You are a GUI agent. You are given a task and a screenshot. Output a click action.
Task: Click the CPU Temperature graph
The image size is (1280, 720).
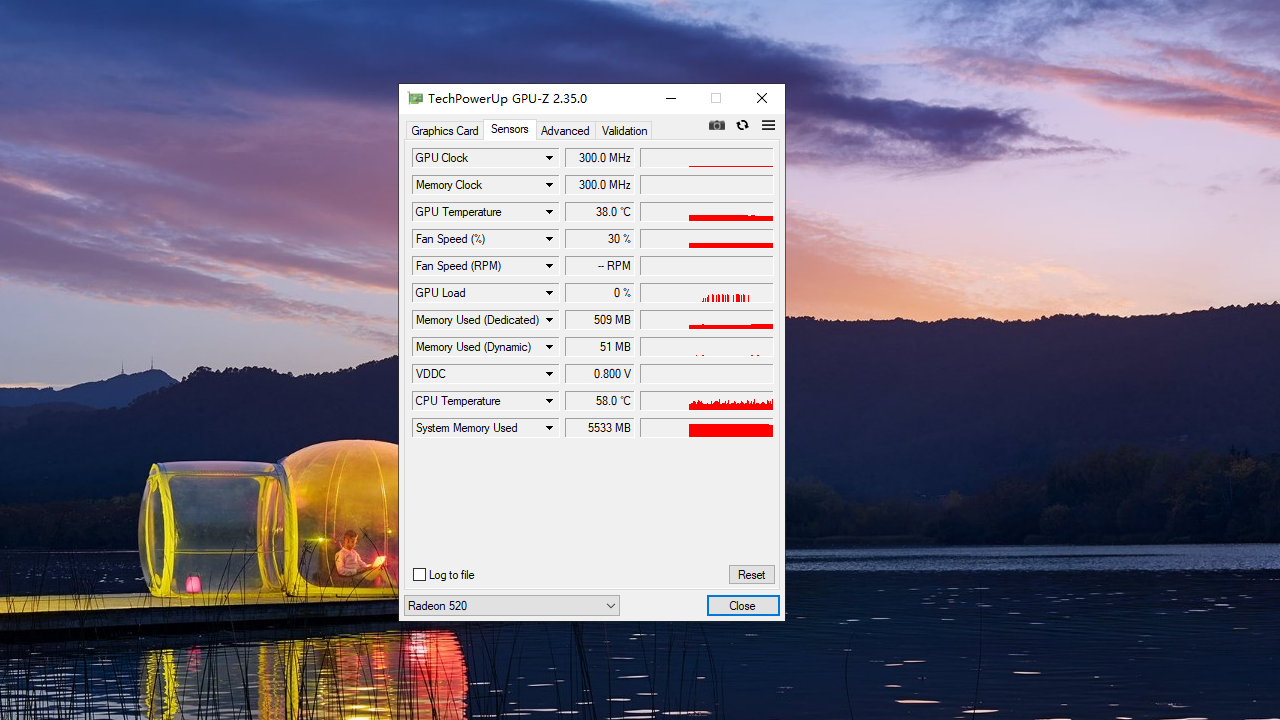click(x=706, y=400)
